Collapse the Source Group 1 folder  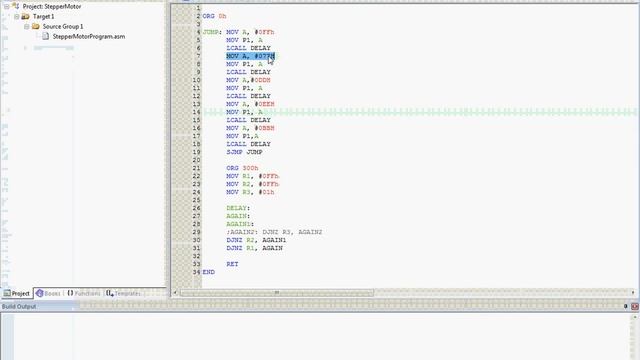pyautogui.click(x=27, y=27)
